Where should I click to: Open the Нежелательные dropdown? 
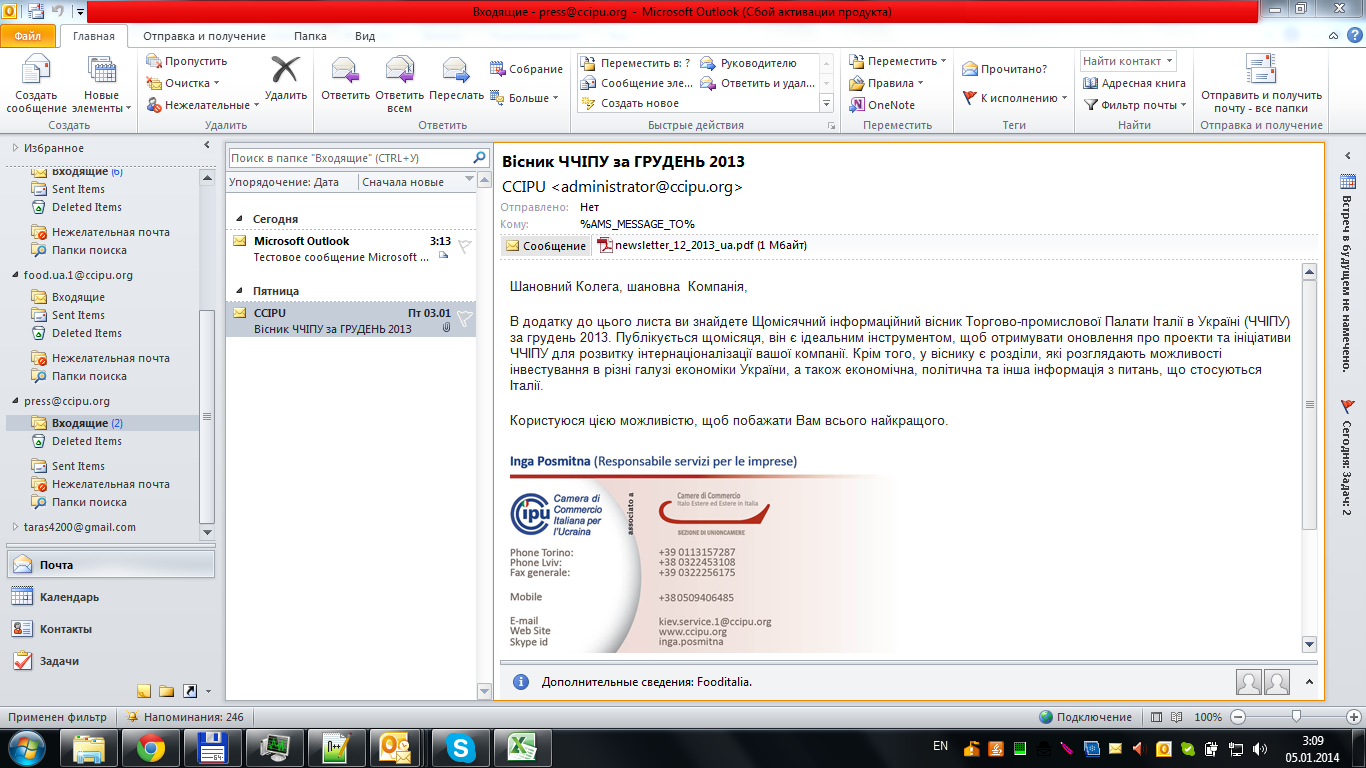(202, 105)
